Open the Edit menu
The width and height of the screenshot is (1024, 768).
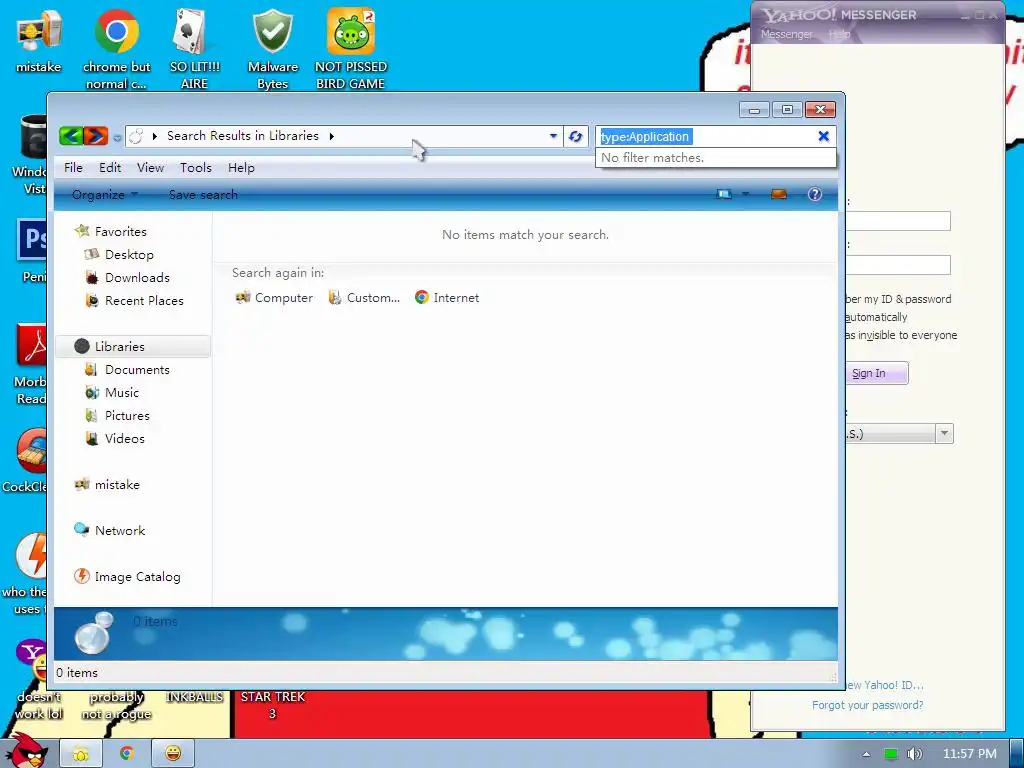pyautogui.click(x=110, y=168)
